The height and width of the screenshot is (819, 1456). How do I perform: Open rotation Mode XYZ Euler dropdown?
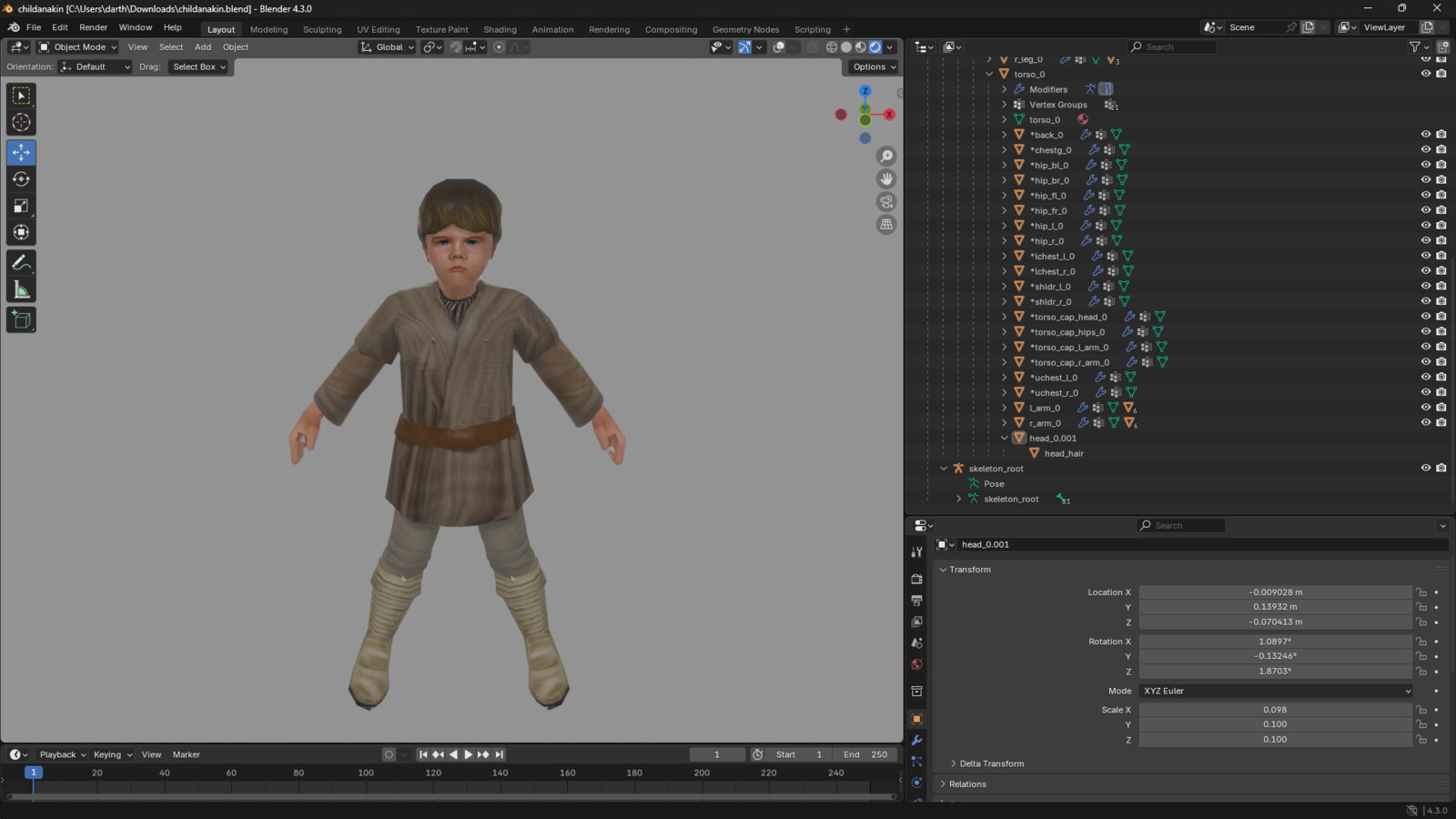tap(1276, 691)
